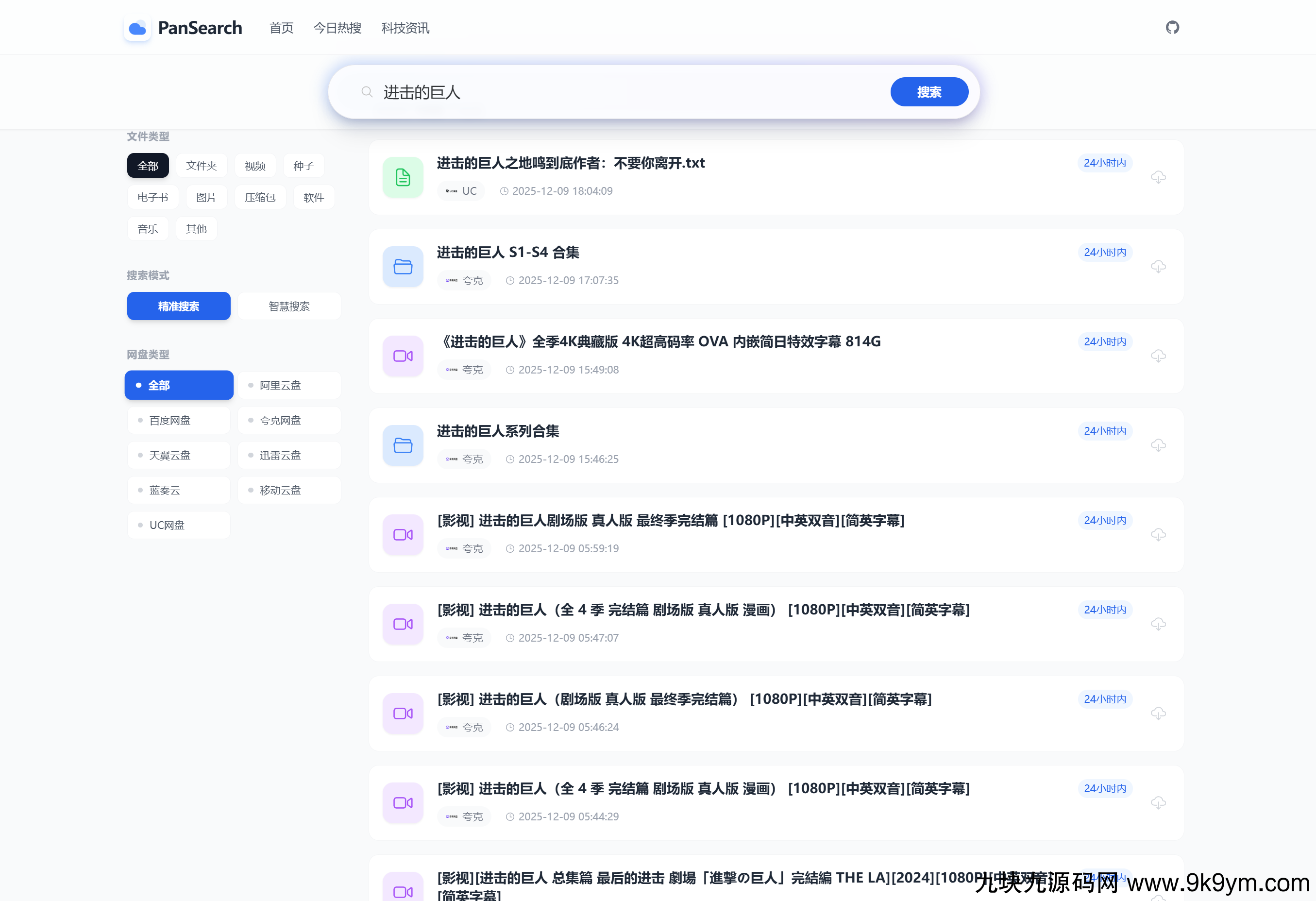The height and width of the screenshot is (901, 1316).
Task: Open the 今日热搜 menu item
Action: pyautogui.click(x=337, y=28)
